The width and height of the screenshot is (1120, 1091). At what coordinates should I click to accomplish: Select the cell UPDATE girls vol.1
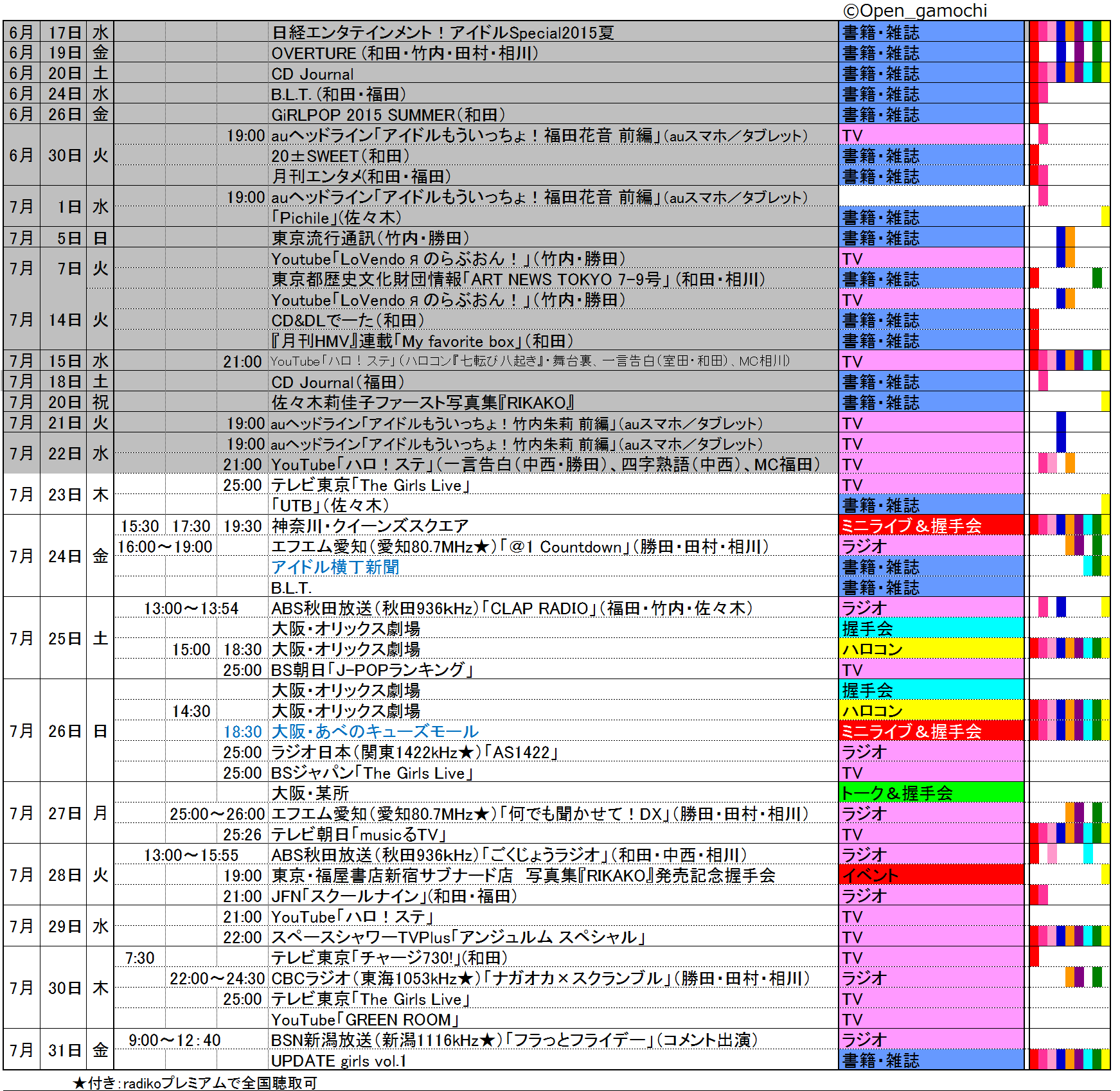pos(553,1060)
